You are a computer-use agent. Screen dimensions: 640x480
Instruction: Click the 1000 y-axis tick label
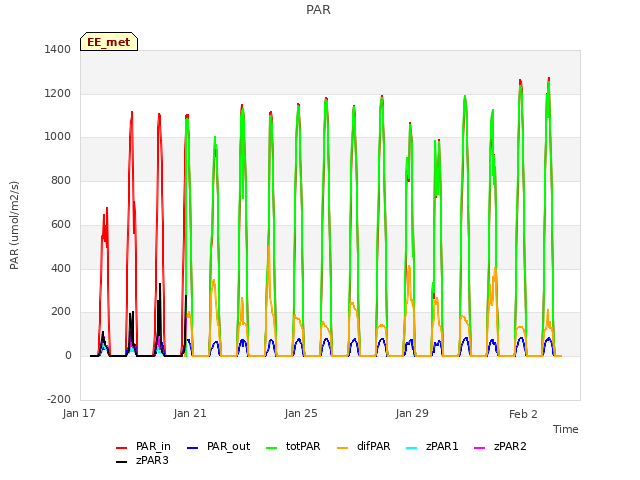tap(58, 137)
